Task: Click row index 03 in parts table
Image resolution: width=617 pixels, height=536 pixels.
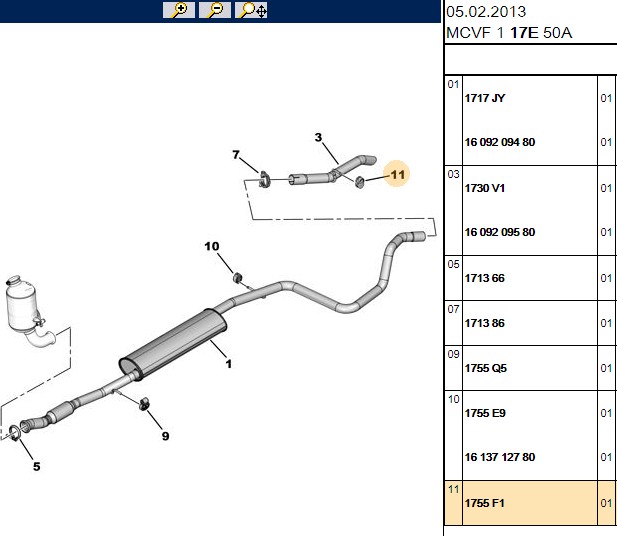Action: (x=453, y=174)
